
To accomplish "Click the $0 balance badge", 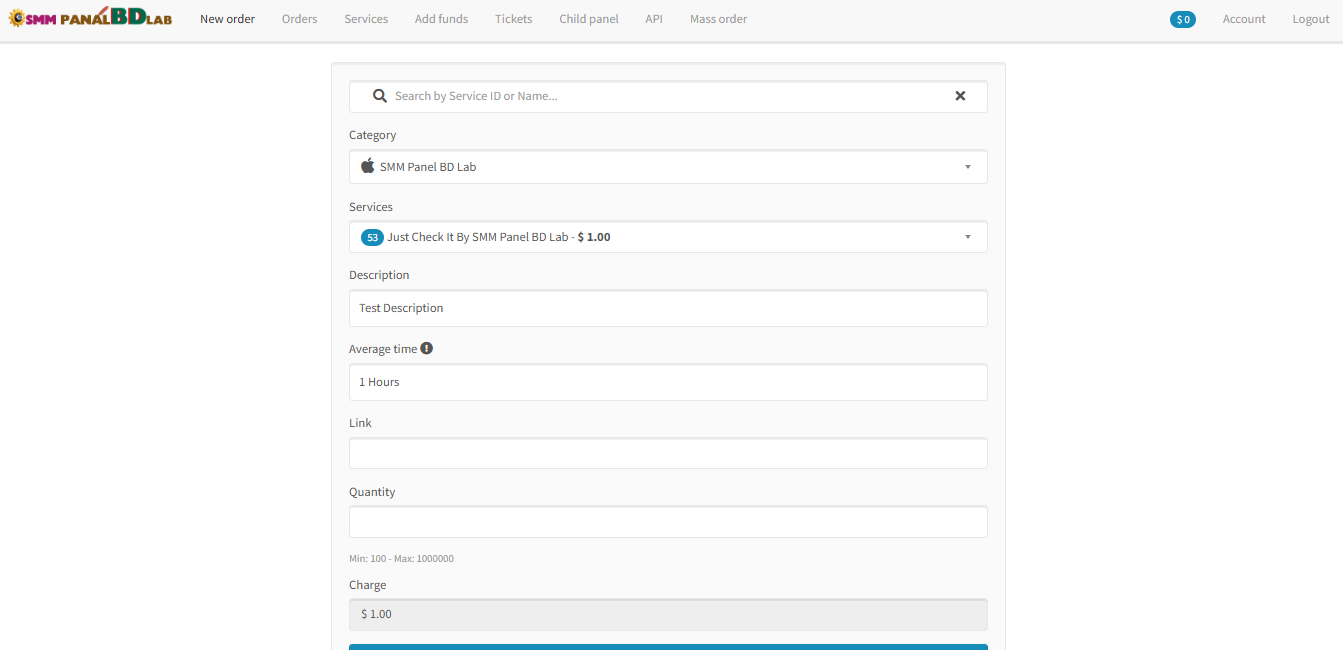I will point(1182,19).
